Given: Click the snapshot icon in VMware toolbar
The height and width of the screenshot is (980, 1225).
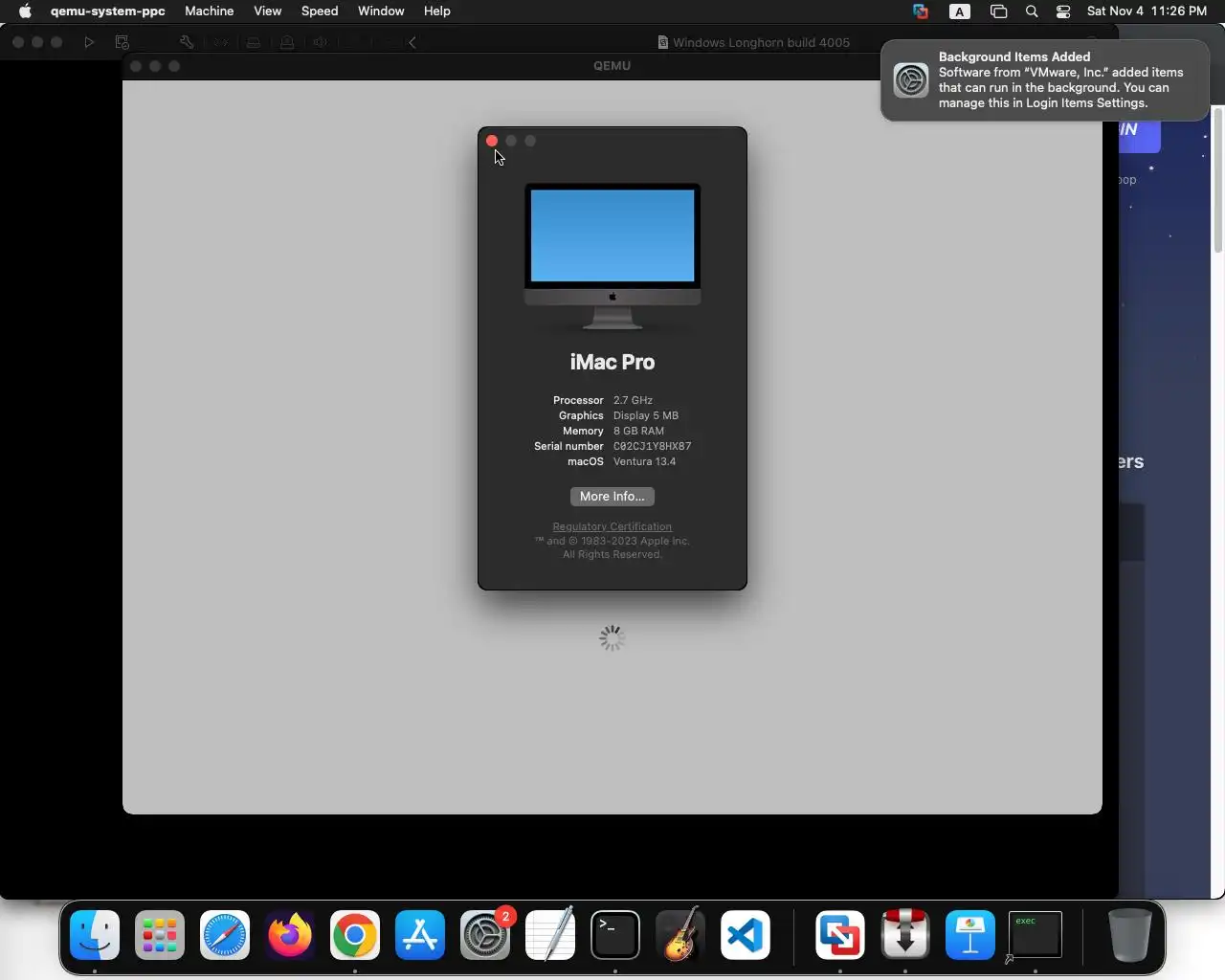Looking at the screenshot, I should pos(122,42).
